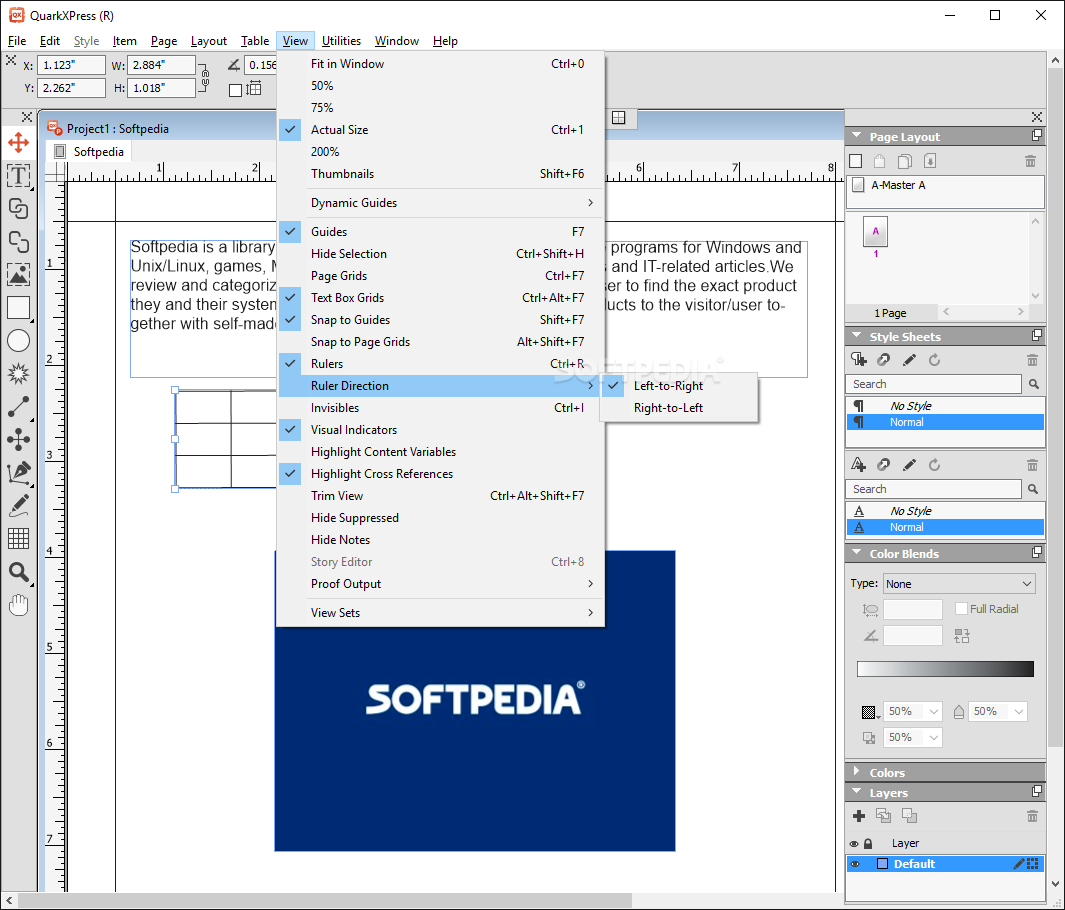Click the edit paragraph style pencil icon

pos(909,360)
